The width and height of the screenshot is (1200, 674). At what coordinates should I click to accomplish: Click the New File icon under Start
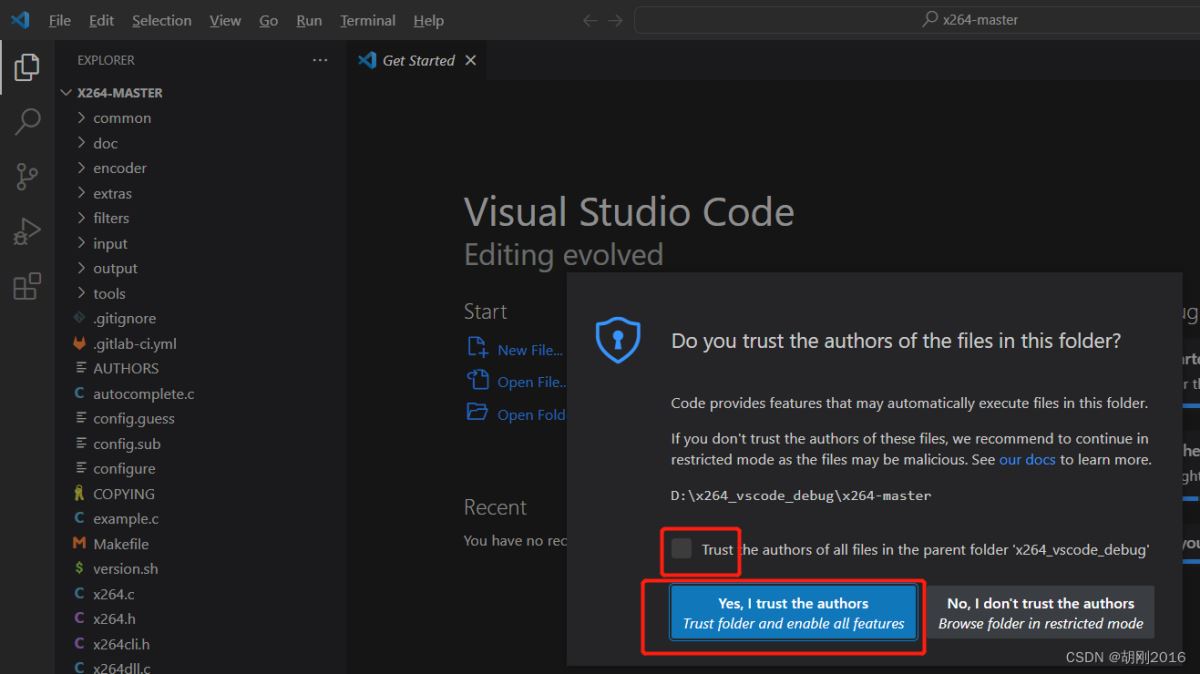pyautogui.click(x=477, y=348)
